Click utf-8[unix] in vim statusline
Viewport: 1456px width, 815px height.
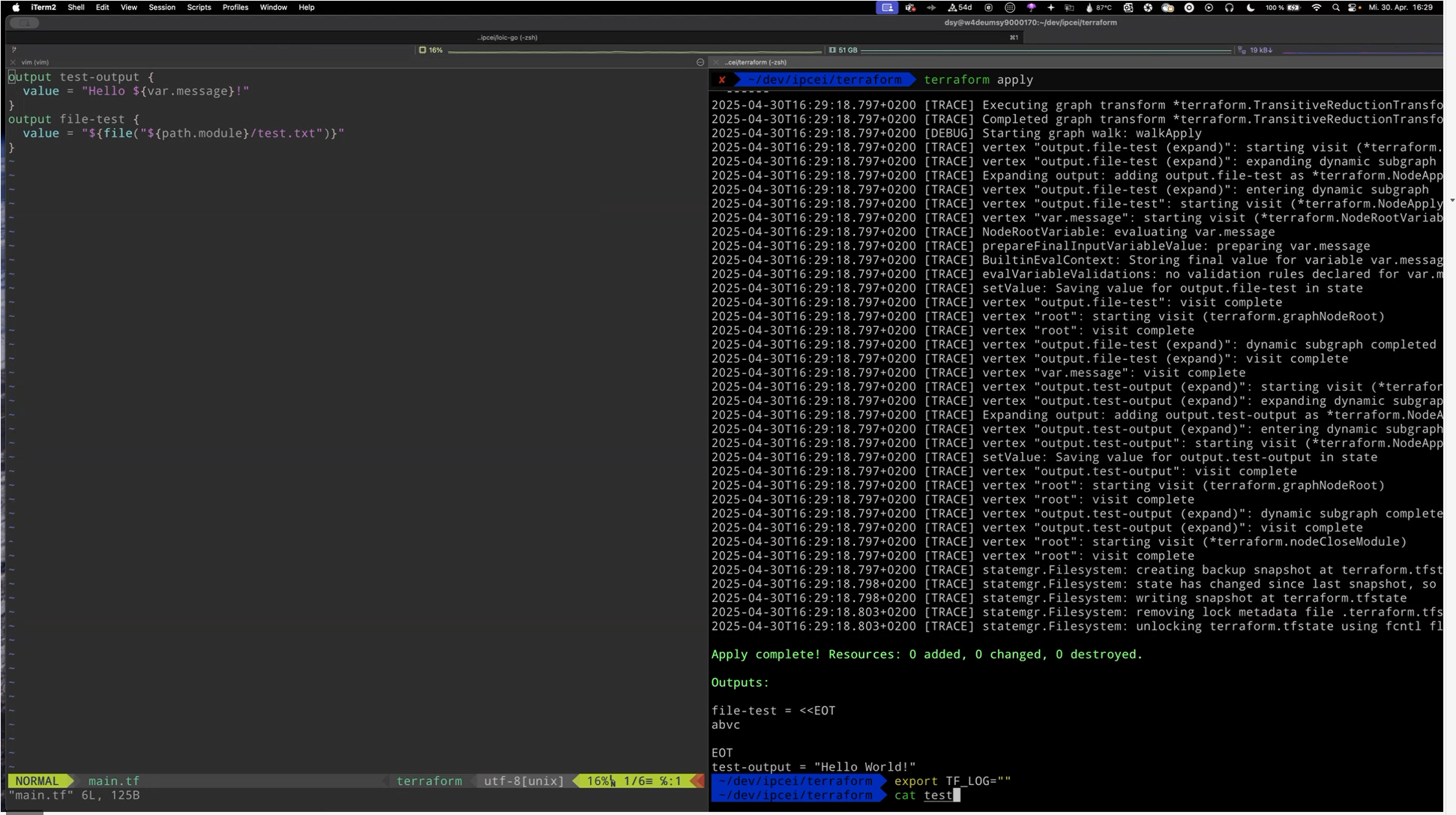(524, 781)
